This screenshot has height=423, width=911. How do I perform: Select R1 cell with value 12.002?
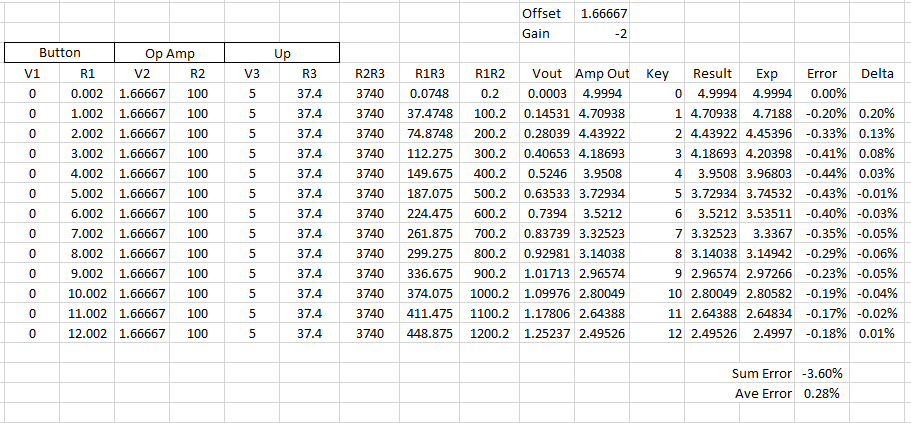tap(87, 334)
